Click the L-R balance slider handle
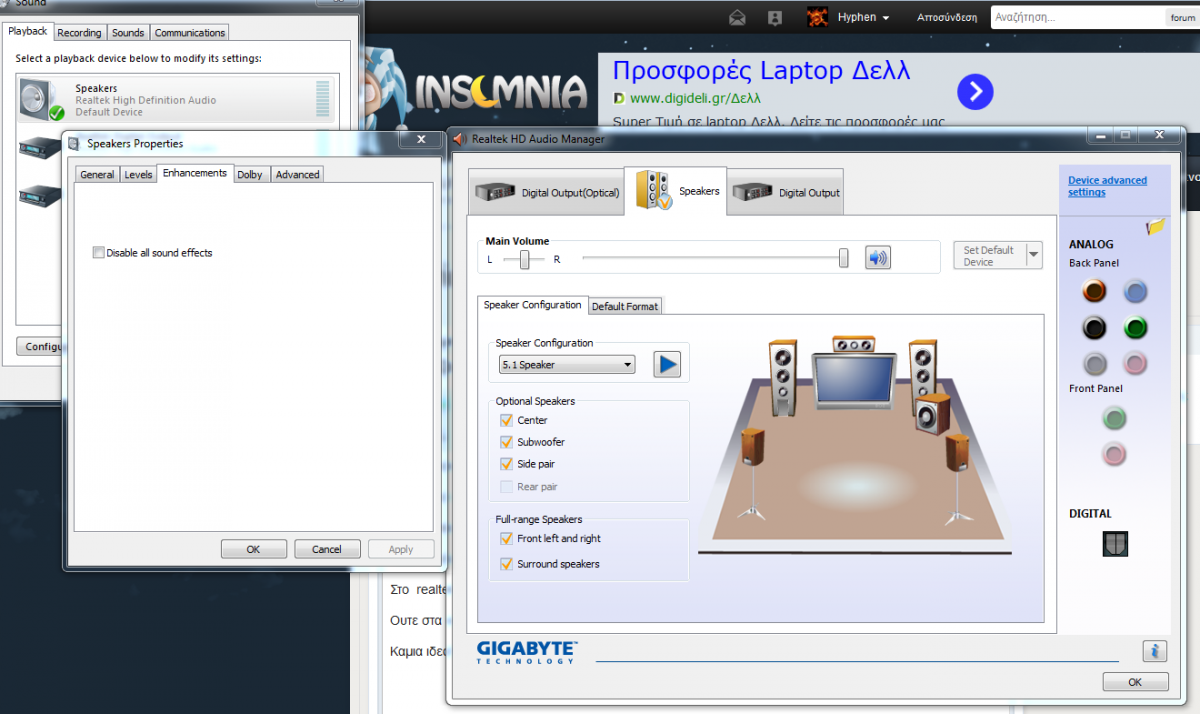1200x714 pixels. pyautogui.click(x=524, y=259)
